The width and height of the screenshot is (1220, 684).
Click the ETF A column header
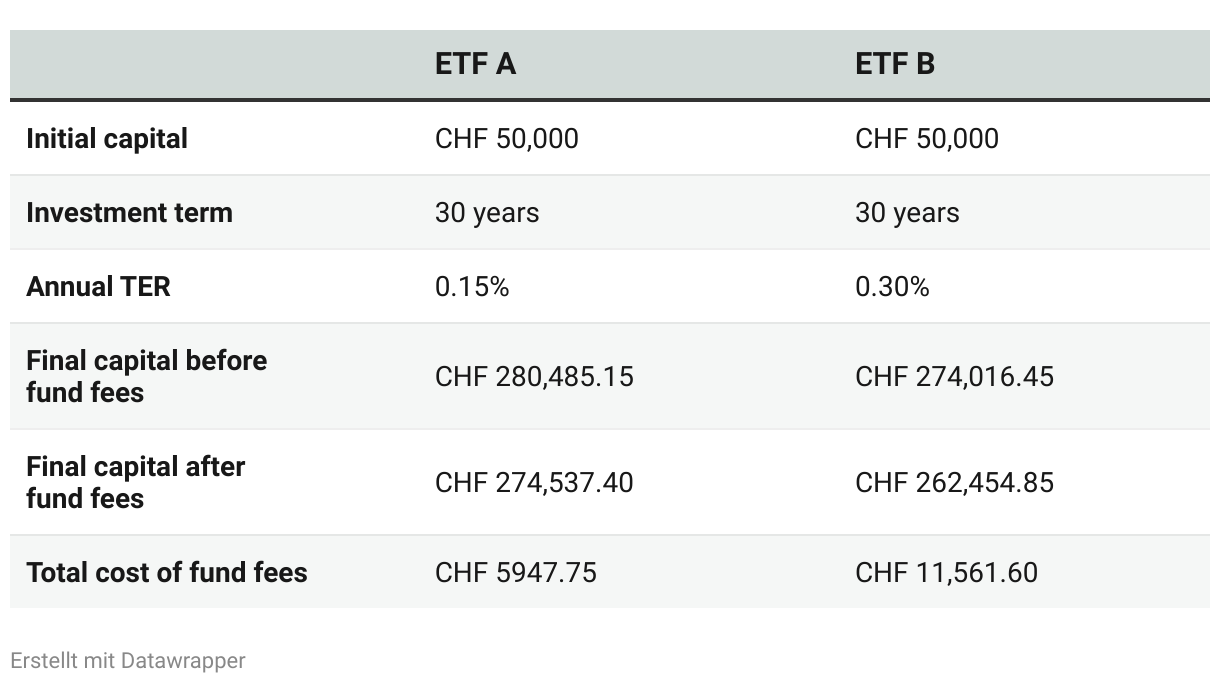click(x=475, y=64)
